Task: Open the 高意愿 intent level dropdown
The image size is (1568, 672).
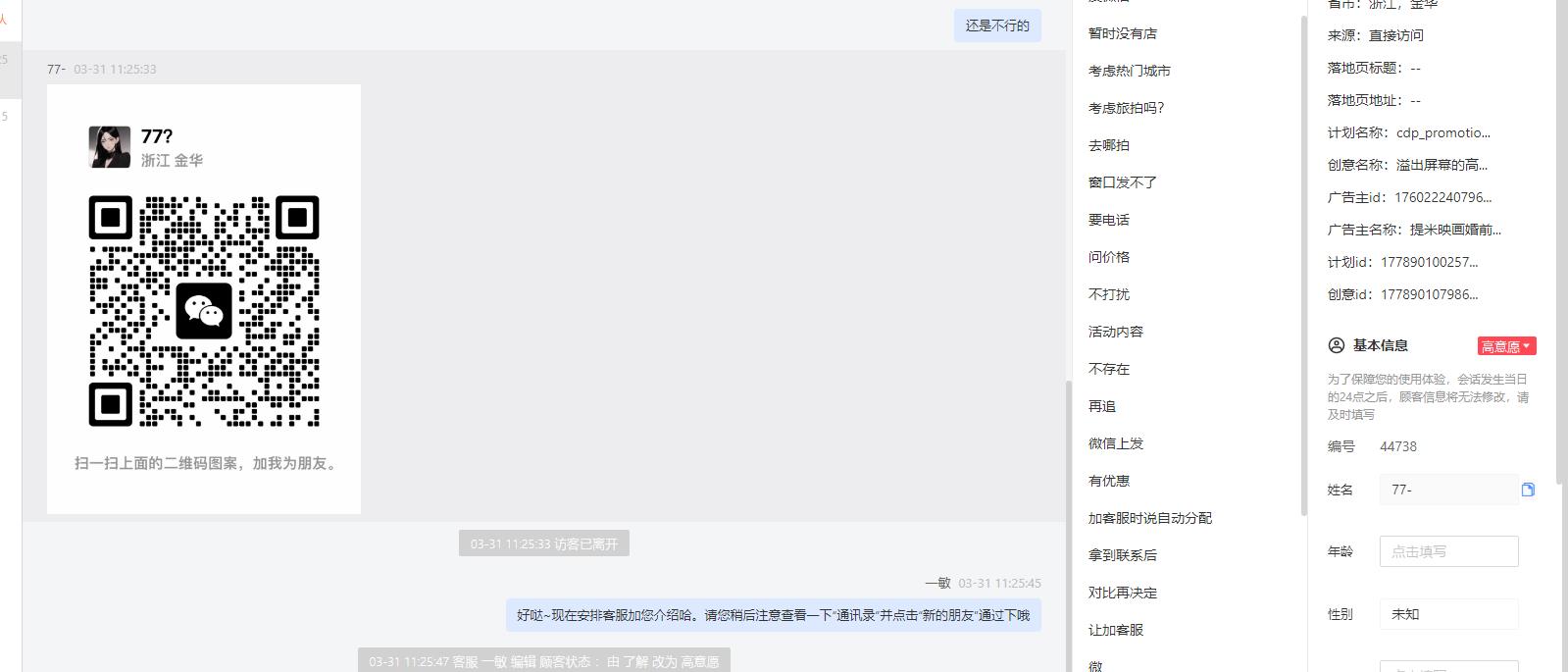Action: click(x=1506, y=346)
